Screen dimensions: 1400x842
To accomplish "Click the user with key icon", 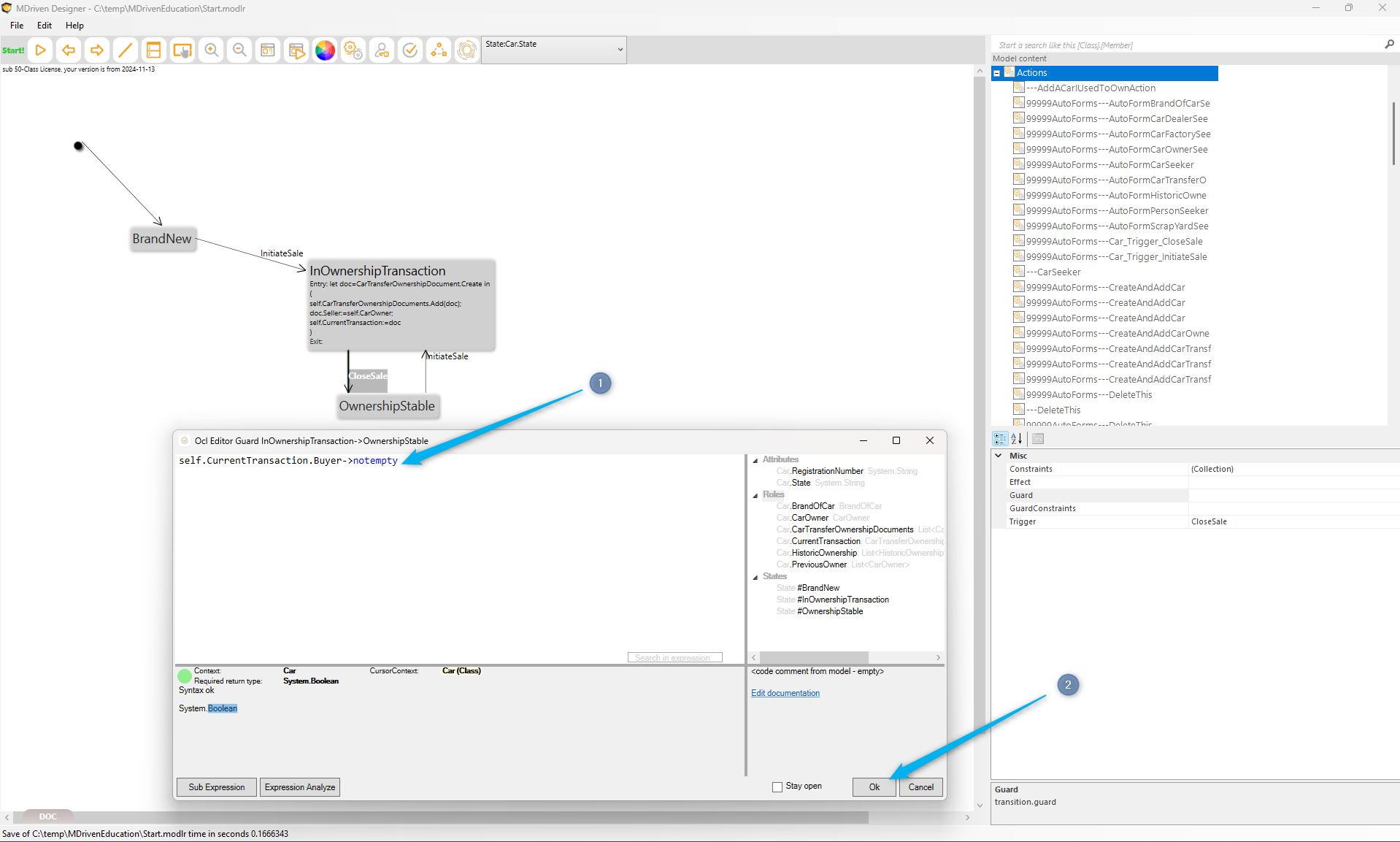I will tap(382, 50).
